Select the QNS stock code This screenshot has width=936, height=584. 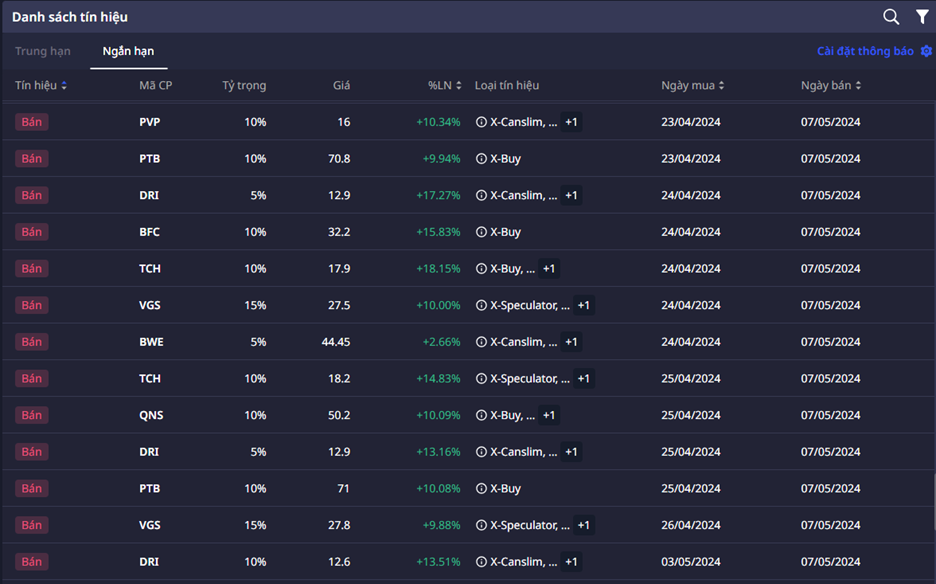pyautogui.click(x=150, y=415)
